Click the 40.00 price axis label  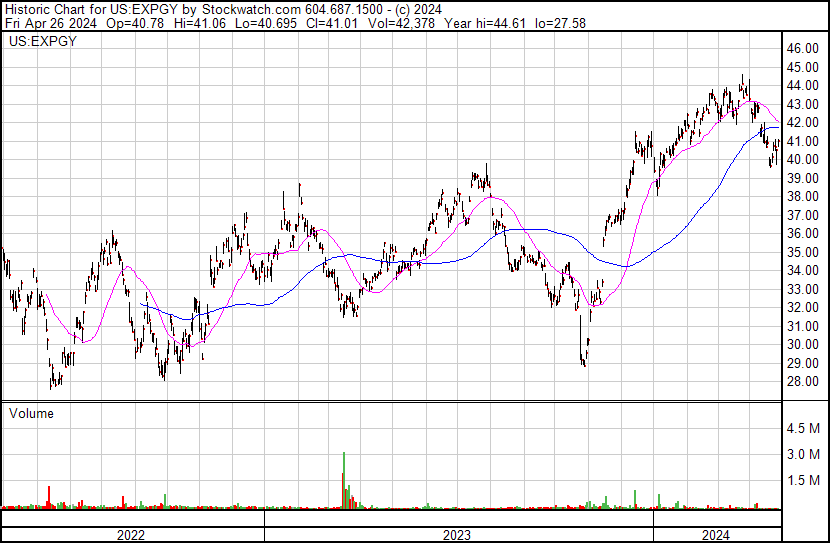click(x=802, y=159)
